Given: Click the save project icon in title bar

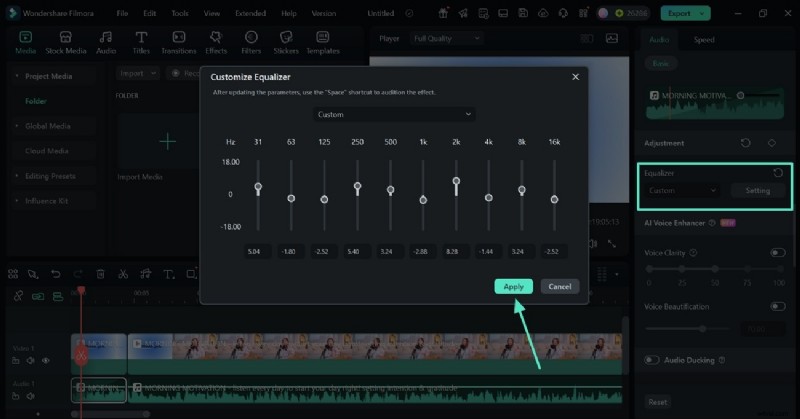Looking at the screenshot, I should point(523,13).
